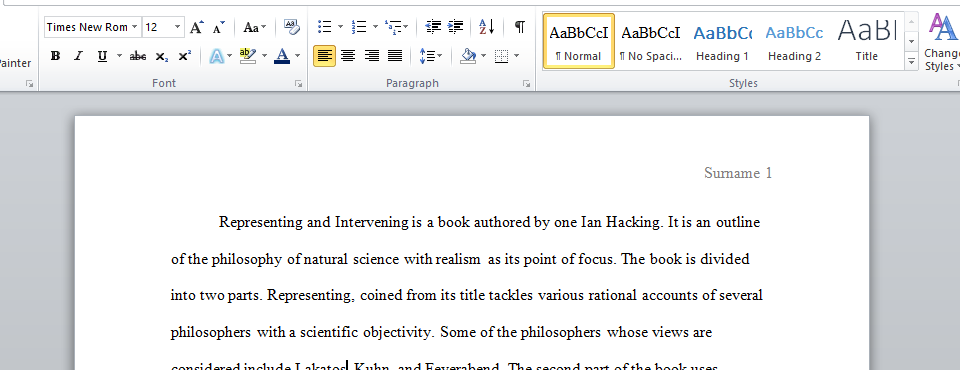The width and height of the screenshot is (960, 370).
Task: Show next row of styles gallery
Action: 912,41
